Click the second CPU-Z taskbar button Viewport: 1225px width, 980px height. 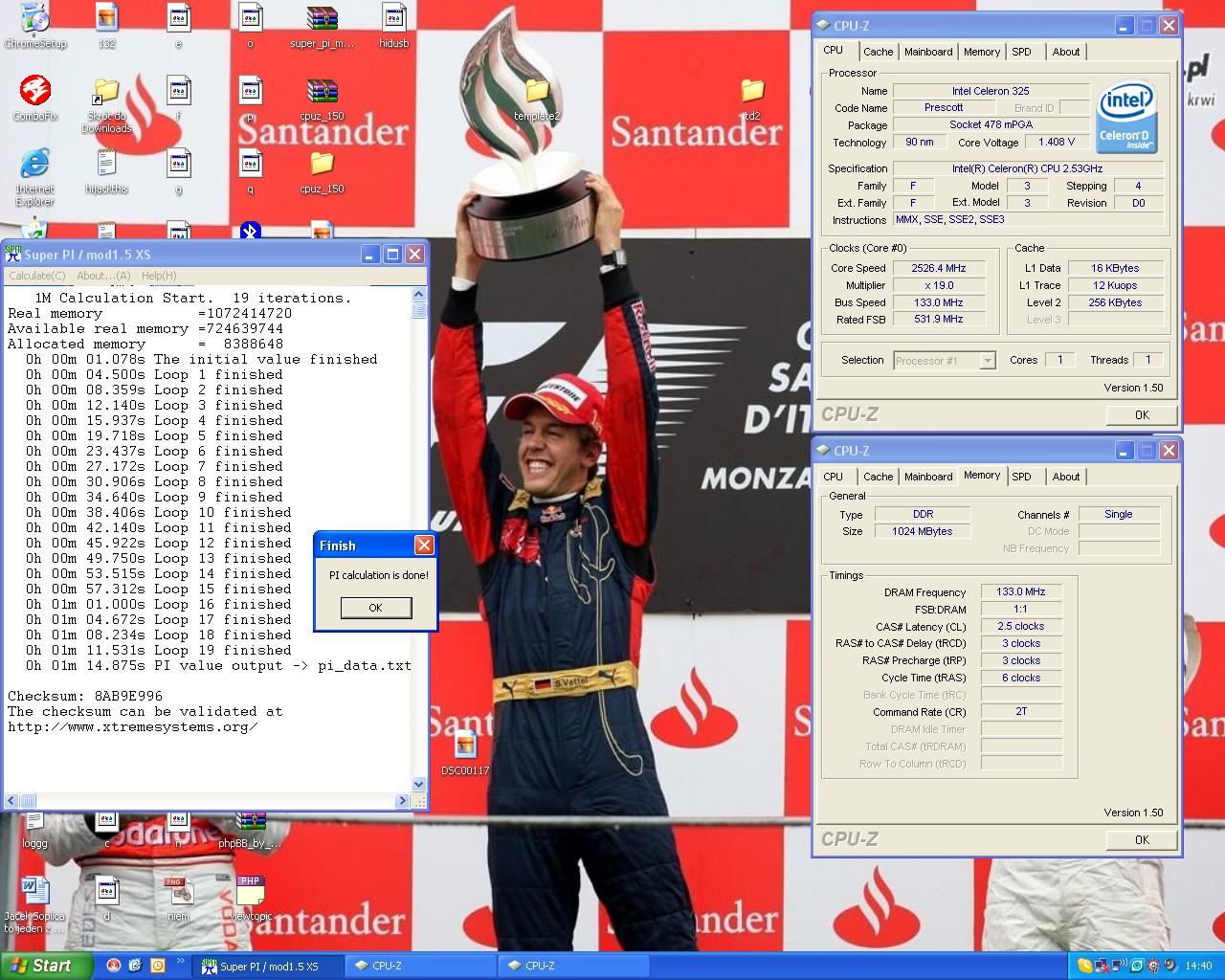574,966
